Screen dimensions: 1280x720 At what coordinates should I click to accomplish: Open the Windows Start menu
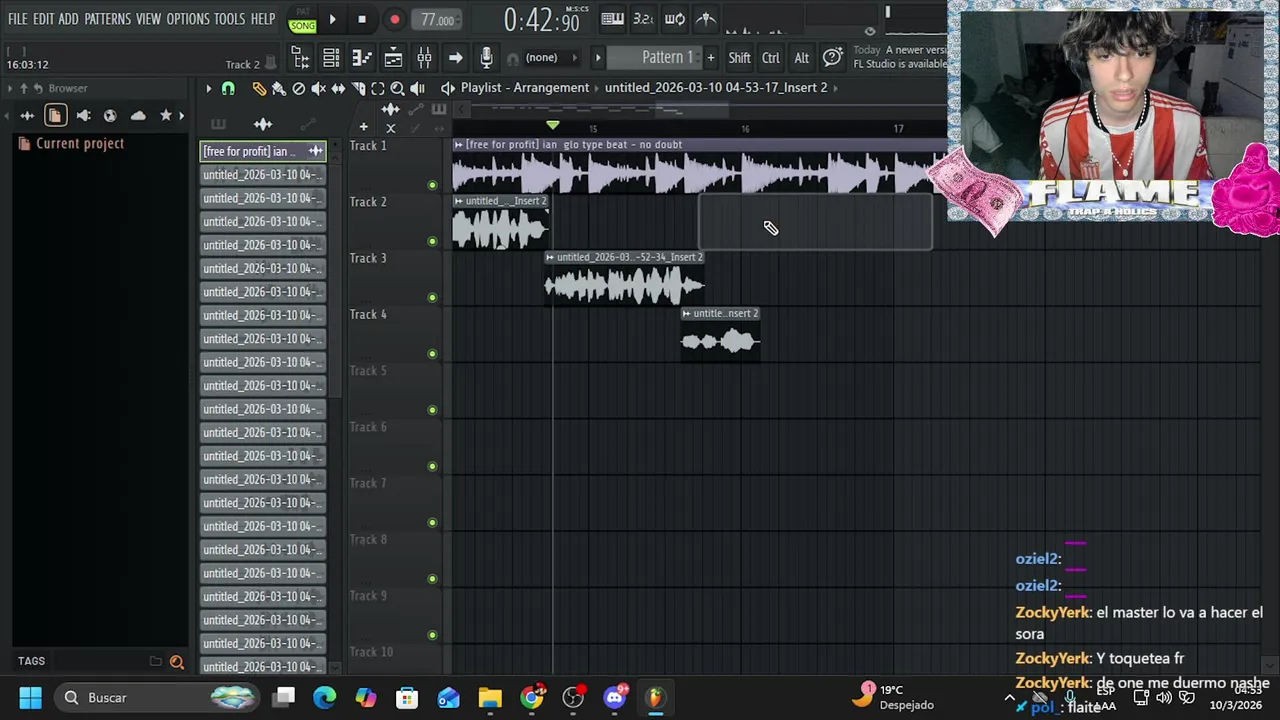[30, 697]
